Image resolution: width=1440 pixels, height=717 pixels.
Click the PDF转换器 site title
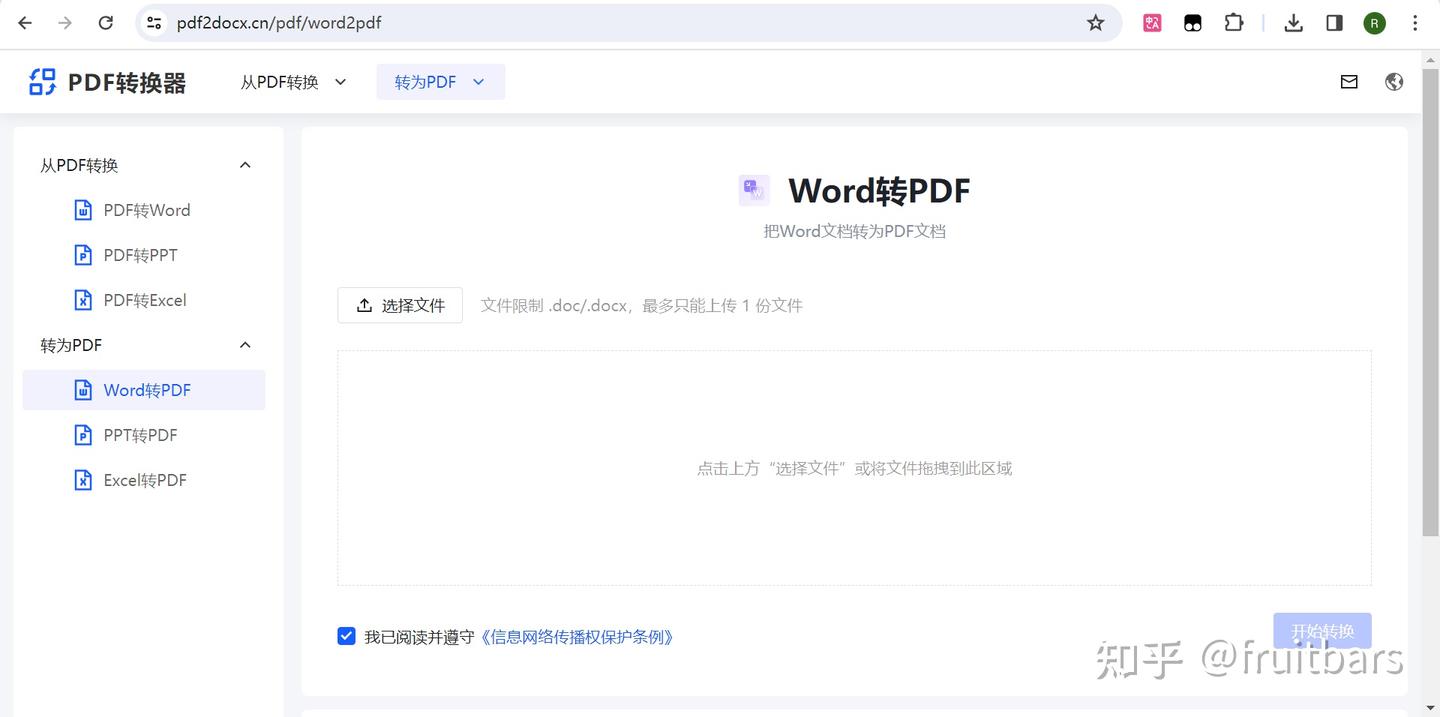coord(127,83)
